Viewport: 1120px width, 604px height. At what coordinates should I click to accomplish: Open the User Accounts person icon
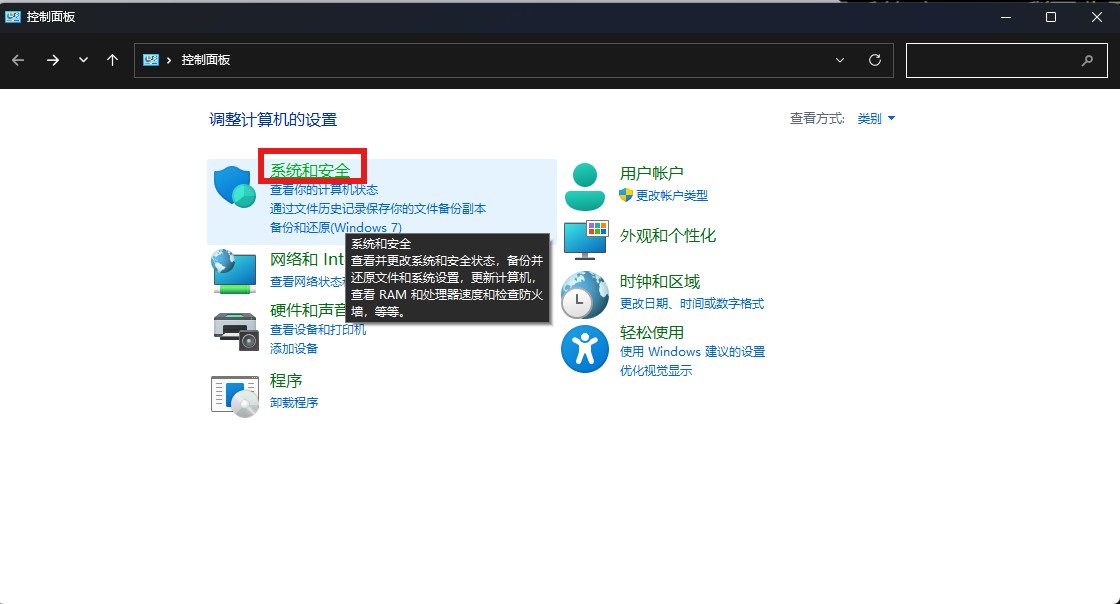(585, 186)
